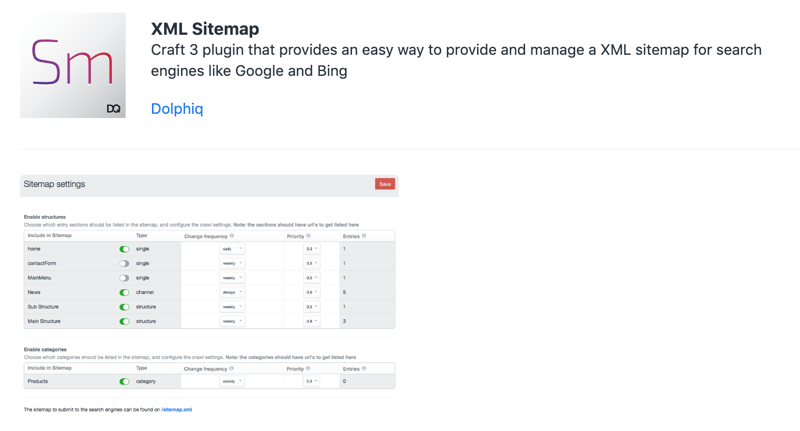Open priority dropdown for Products category

pos(311,381)
